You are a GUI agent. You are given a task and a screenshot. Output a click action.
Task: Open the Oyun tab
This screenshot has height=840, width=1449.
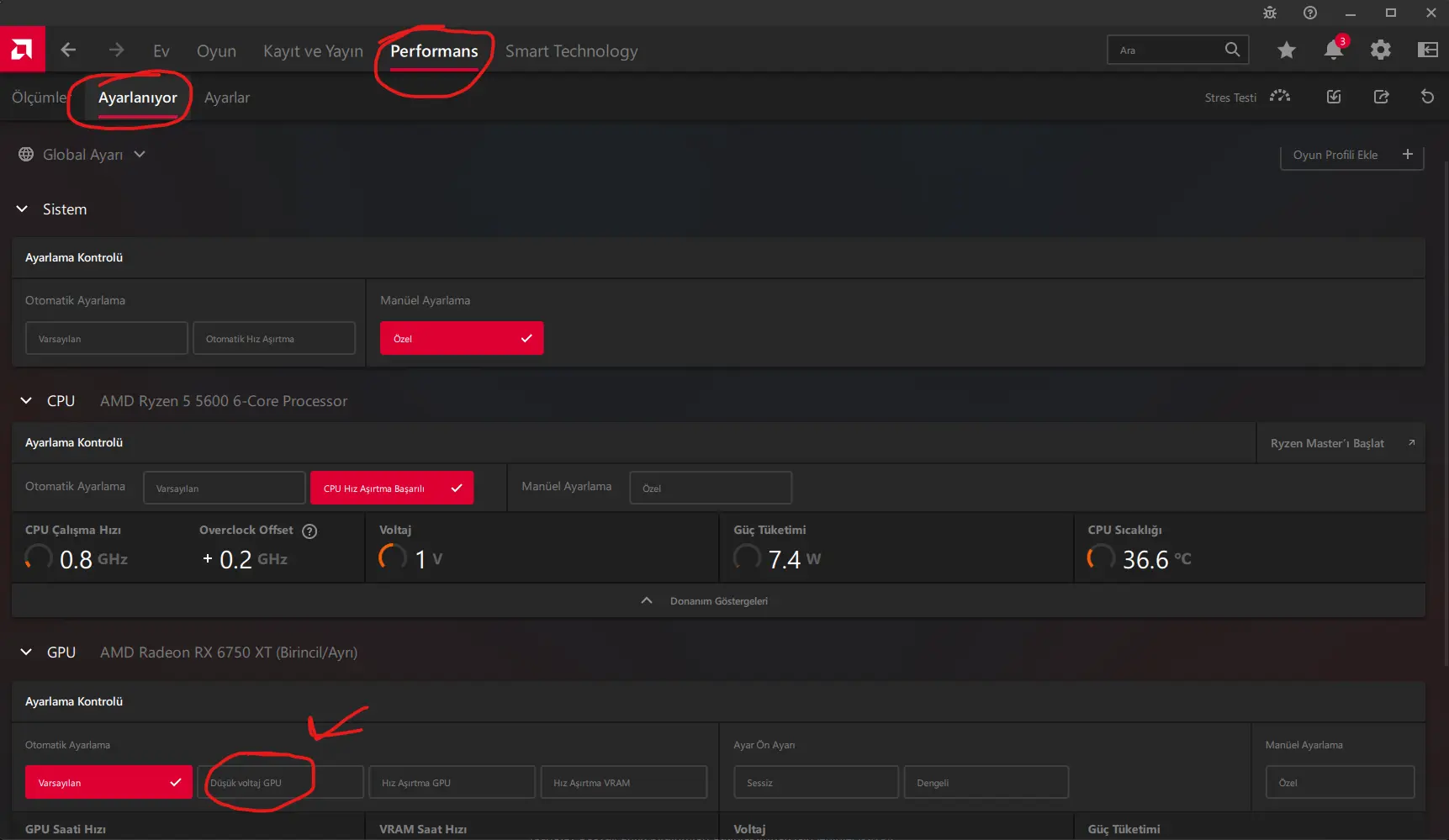pos(216,51)
